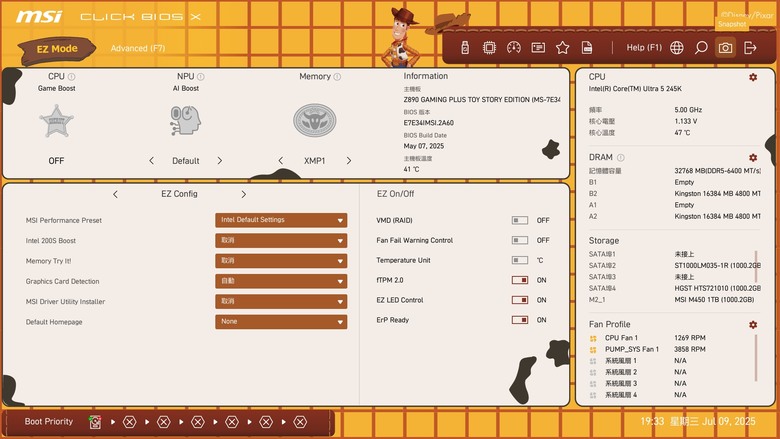Viewport: 780px width, 439px height.
Task: Open language globe icon
Action: click(x=677, y=48)
